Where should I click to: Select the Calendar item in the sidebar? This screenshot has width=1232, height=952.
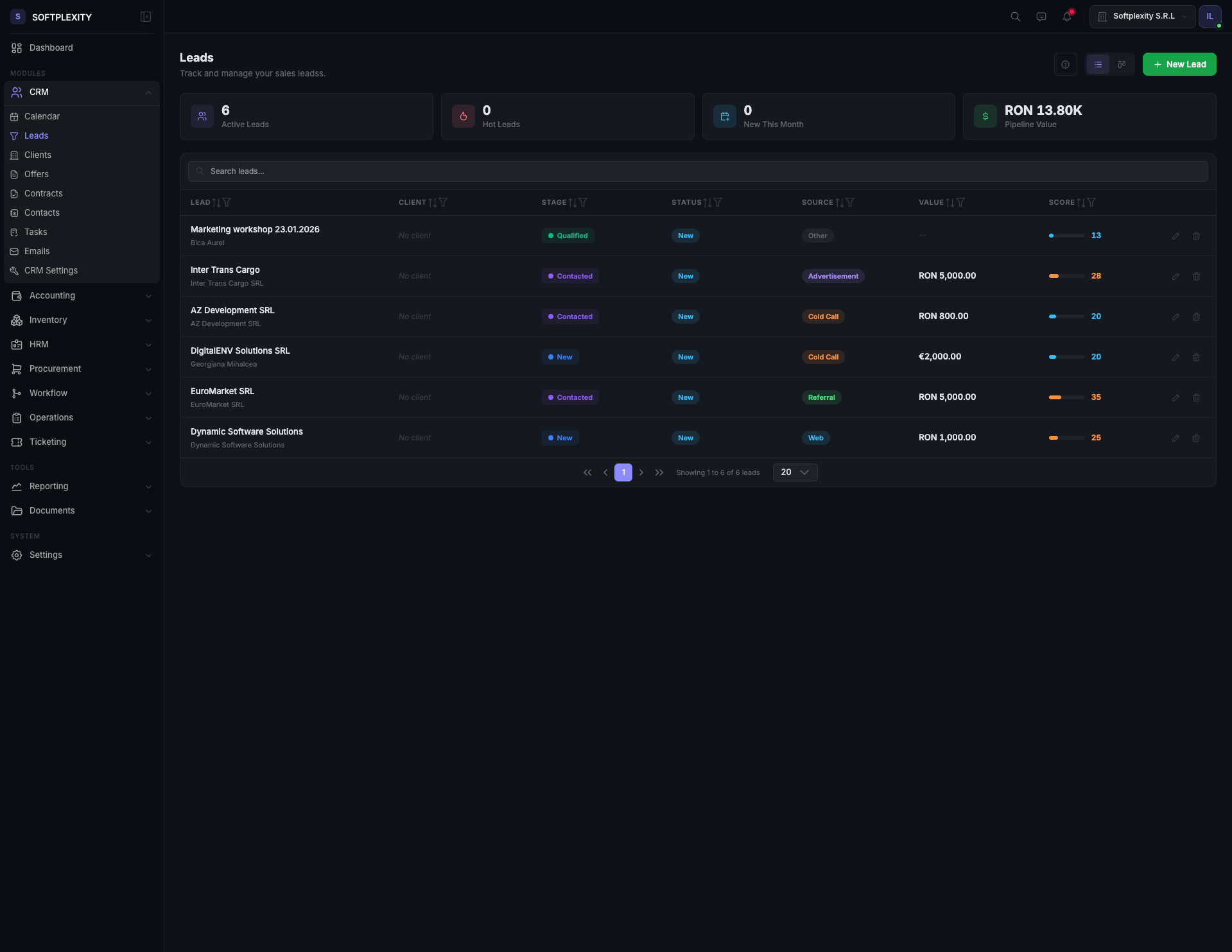click(x=43, y=116)
